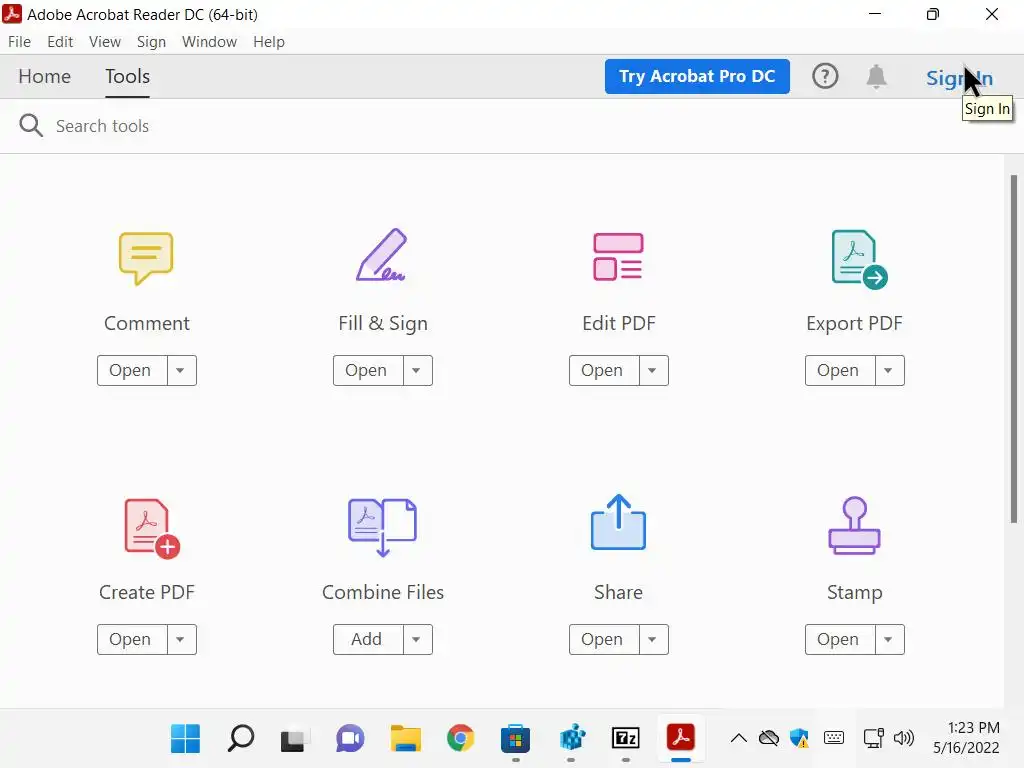Open the File menu
This screenshot has width=1024, height=768.
[x=20, y=42]
